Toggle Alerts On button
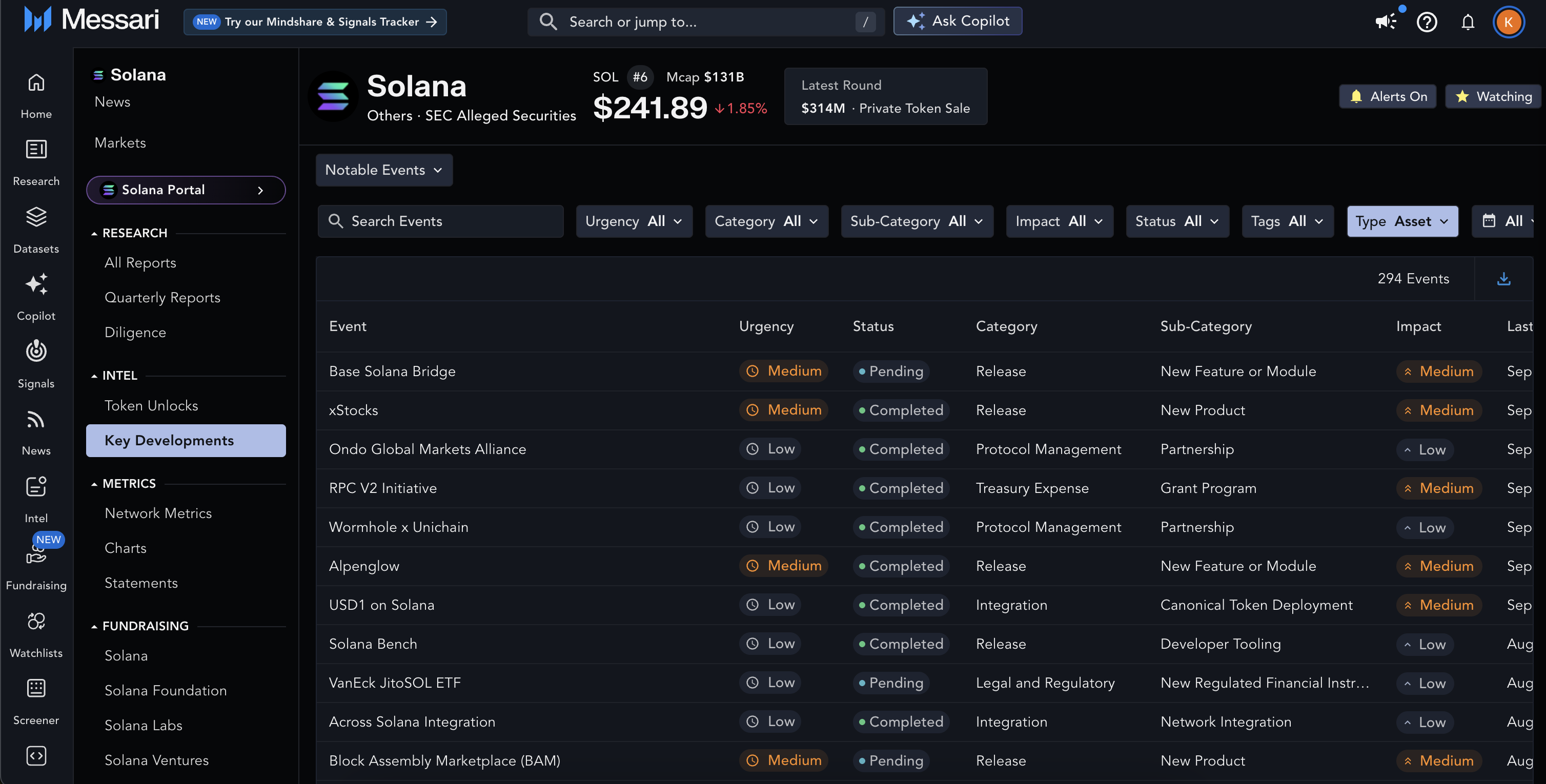 pyautogui.click(x=1388, y=96)
